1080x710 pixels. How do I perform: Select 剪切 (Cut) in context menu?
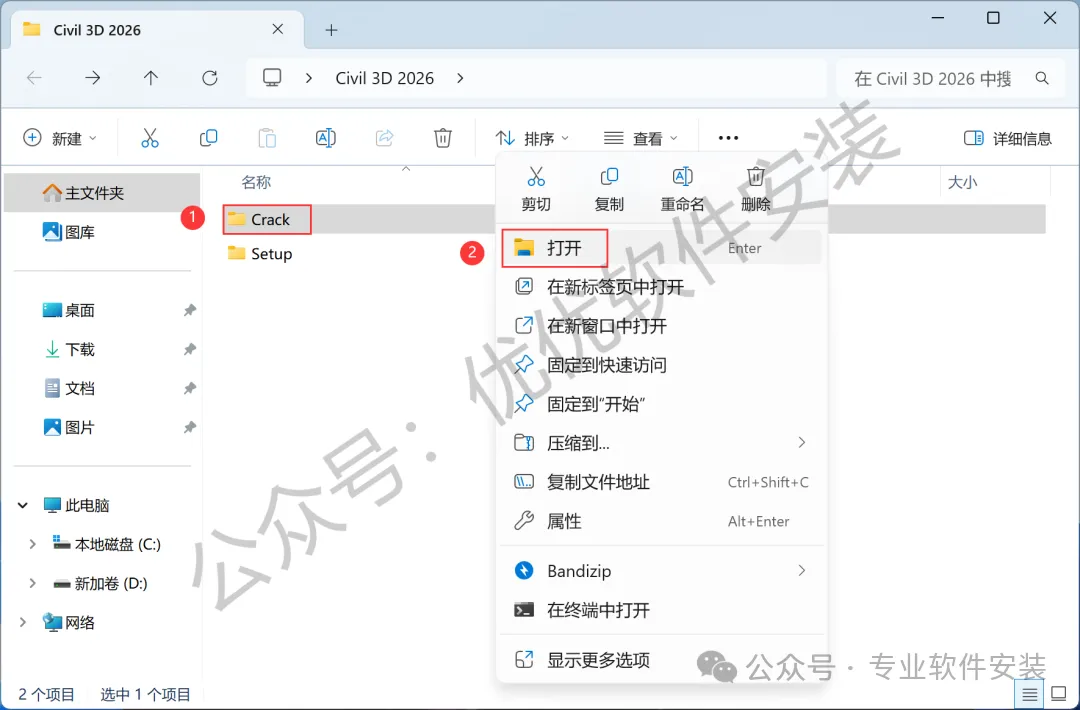[536, 189]
